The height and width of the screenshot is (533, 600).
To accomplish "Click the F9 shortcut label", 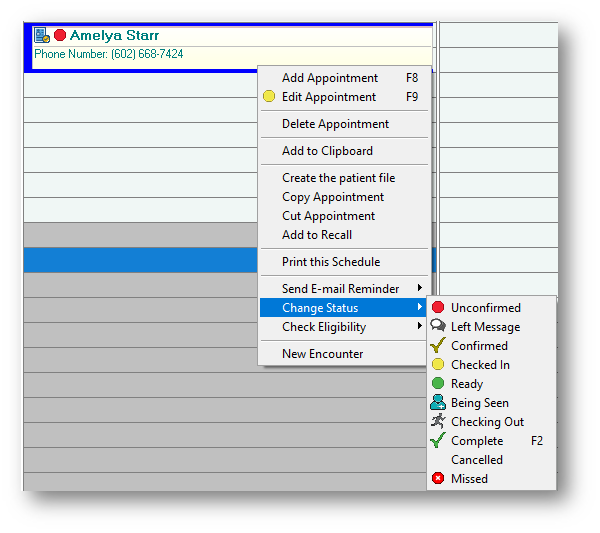I will coord(412,96).
